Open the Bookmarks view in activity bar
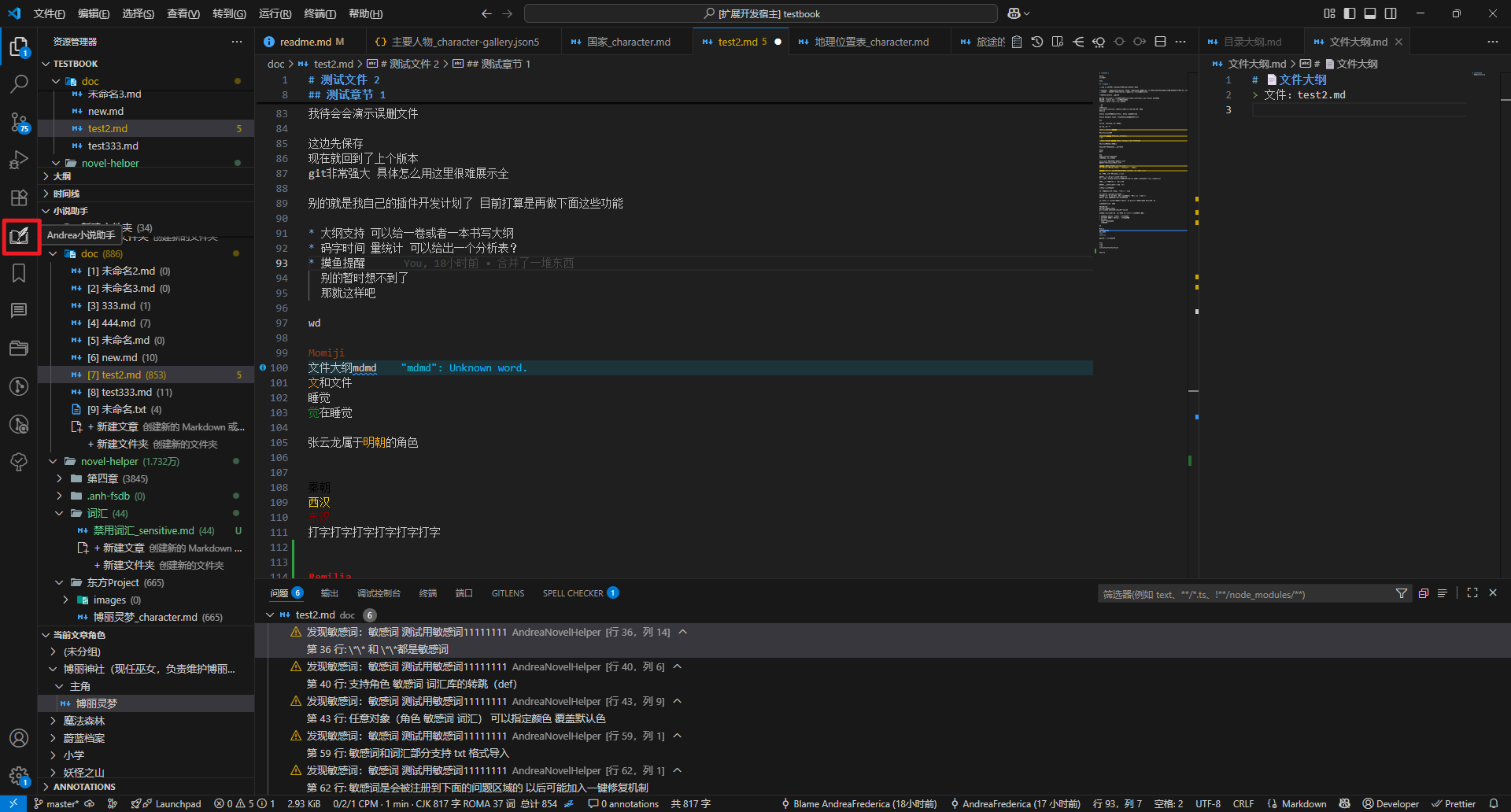The height and width of the screenshot is (812, 1511). click(19, 273)
